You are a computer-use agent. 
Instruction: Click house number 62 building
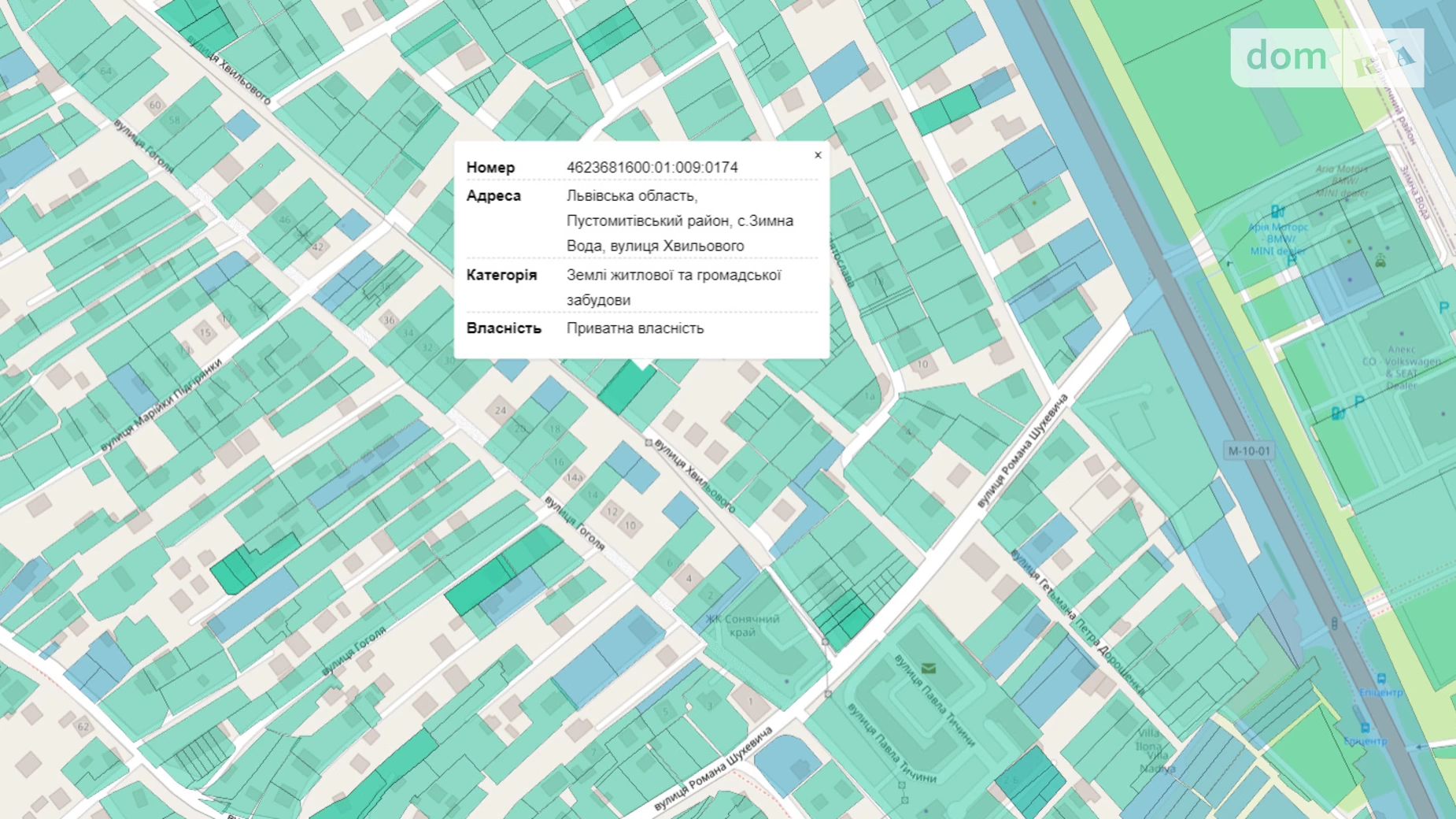[x=83, y=726]
